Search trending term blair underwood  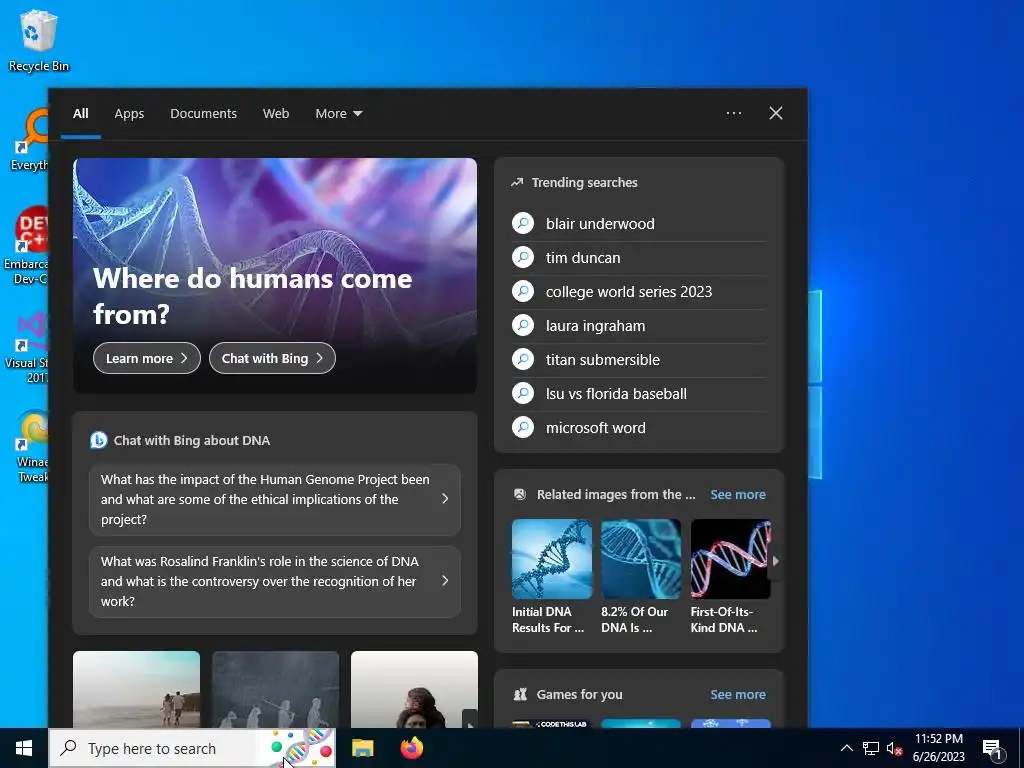tap(600, 223)
